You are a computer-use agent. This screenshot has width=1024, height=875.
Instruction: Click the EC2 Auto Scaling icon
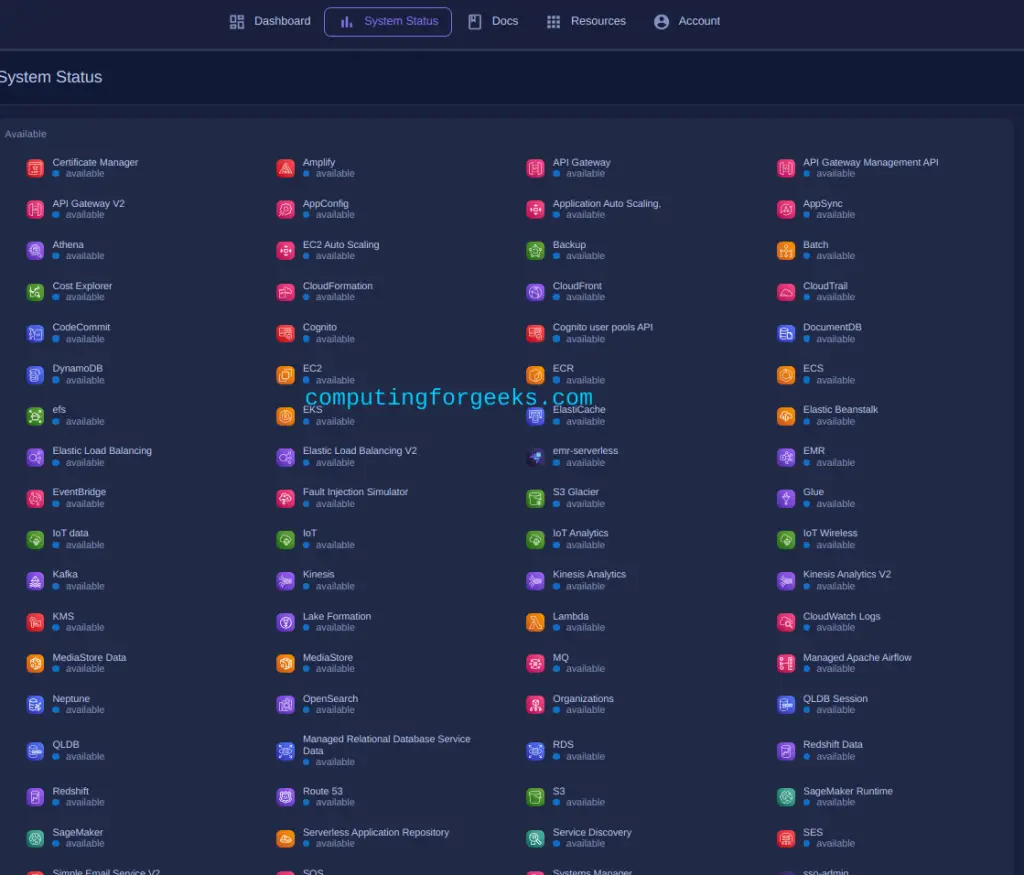point(285,251)
